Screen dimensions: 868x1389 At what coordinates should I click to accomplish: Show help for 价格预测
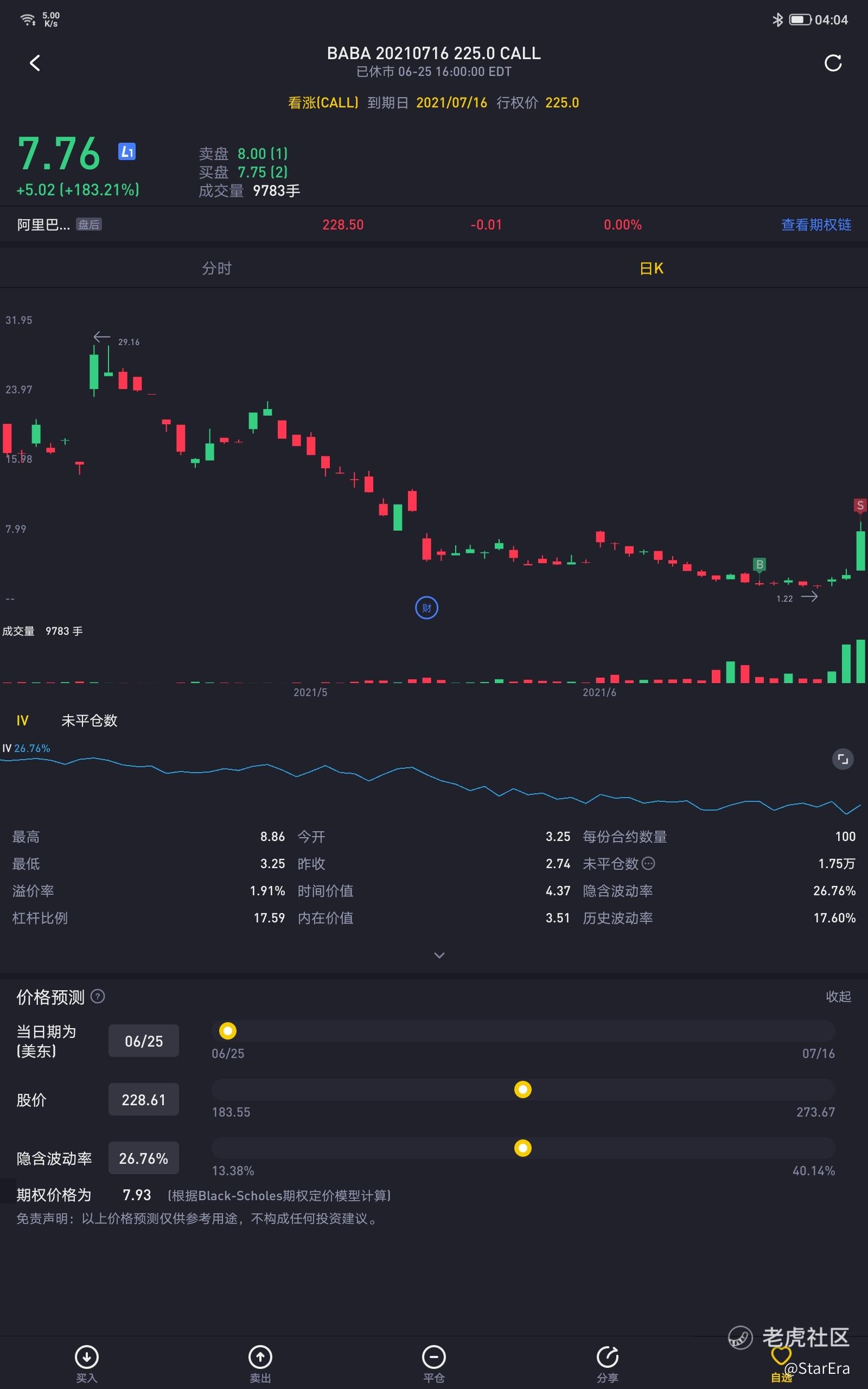coord(98,996)
